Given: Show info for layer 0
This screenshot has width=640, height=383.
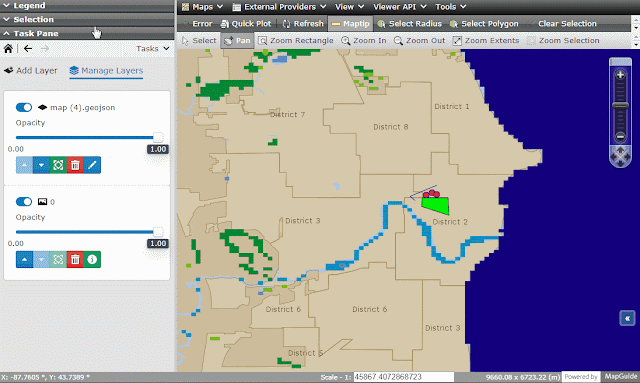Looking at the screenshot, I should pyautogui.click(x=92, y=260).
